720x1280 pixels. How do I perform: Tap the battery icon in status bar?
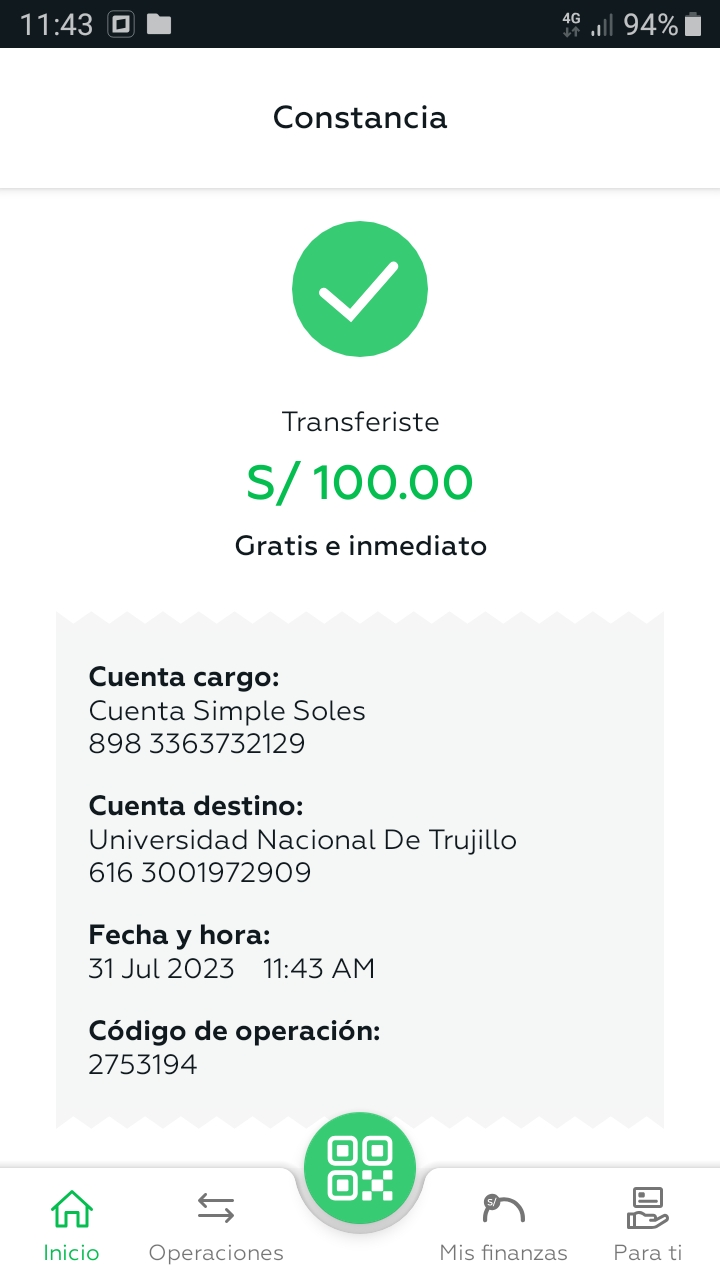tap(693, 24)
